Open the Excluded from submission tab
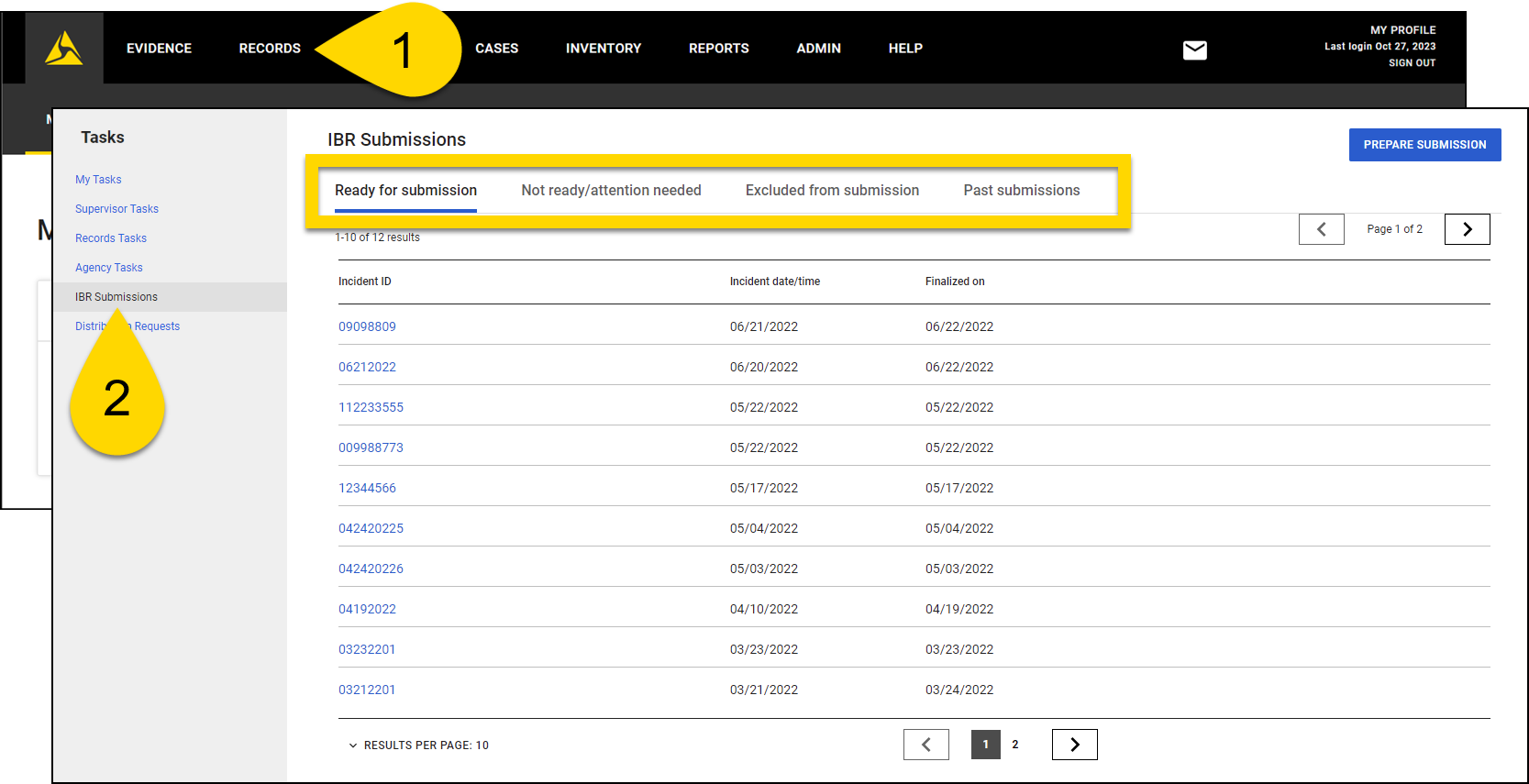 coord(832,191)
